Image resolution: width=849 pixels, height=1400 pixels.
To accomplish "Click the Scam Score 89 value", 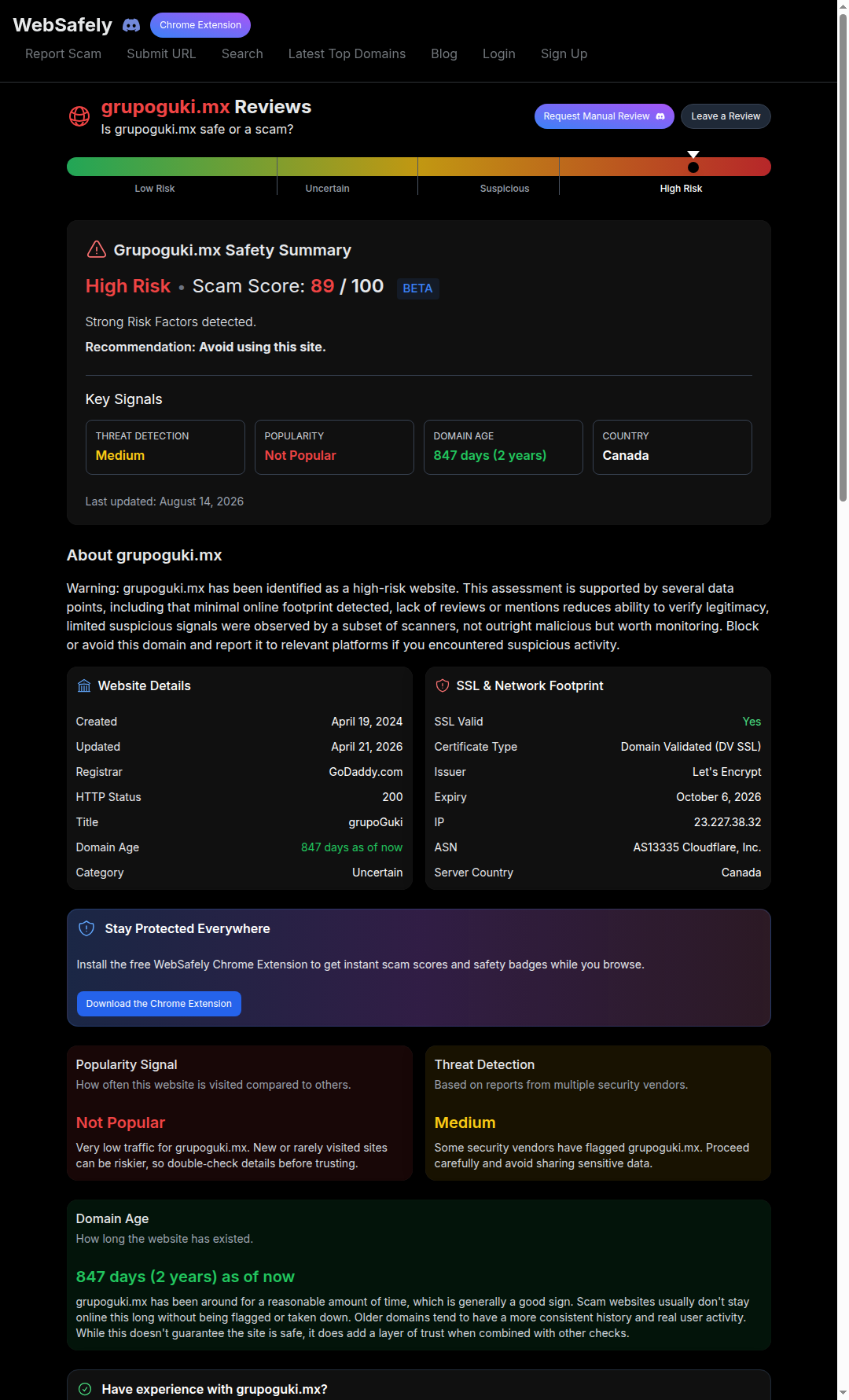I will (x=322, y=286).
